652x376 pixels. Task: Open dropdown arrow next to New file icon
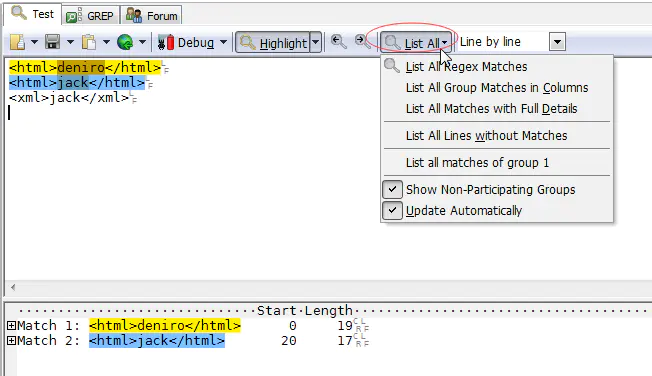(x=34, y=42)
